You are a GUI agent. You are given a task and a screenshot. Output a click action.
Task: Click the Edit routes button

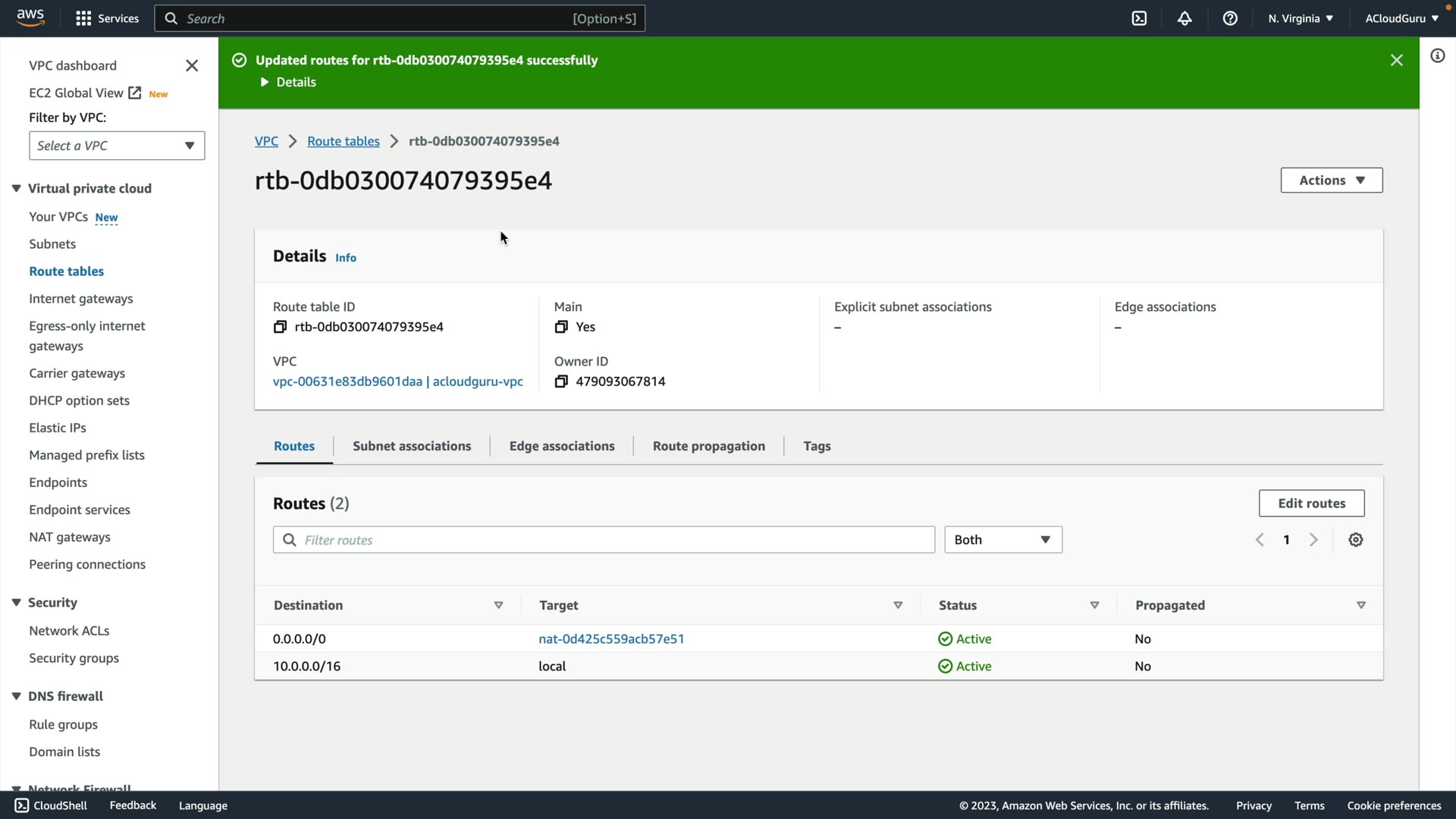(1311, 504)
